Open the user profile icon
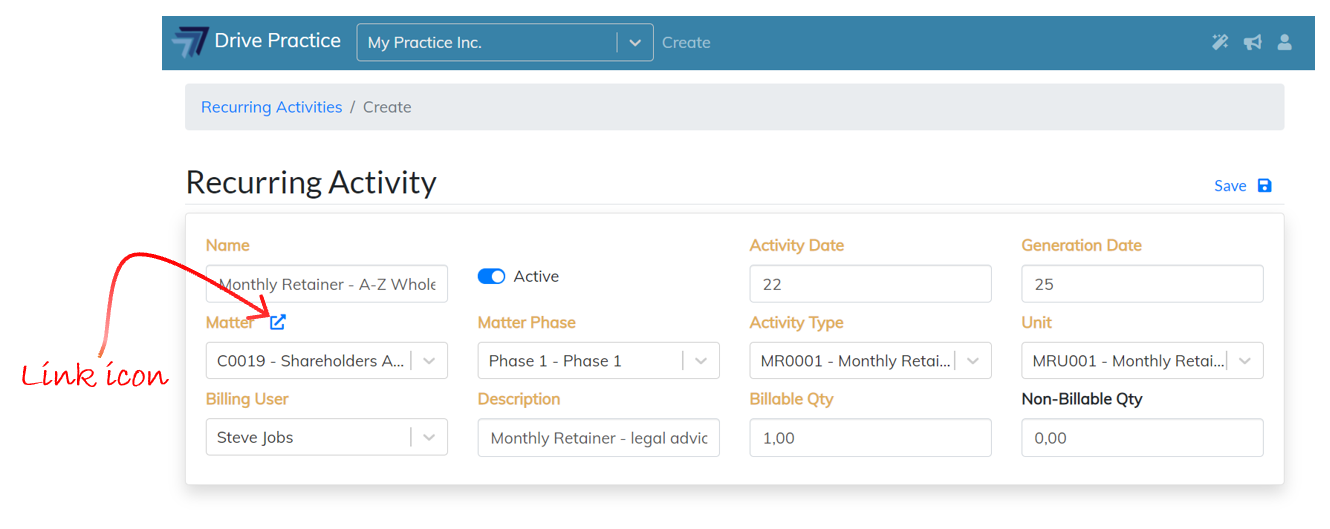The width and height of the screenshot is (1330, 529). point(1285,42)
